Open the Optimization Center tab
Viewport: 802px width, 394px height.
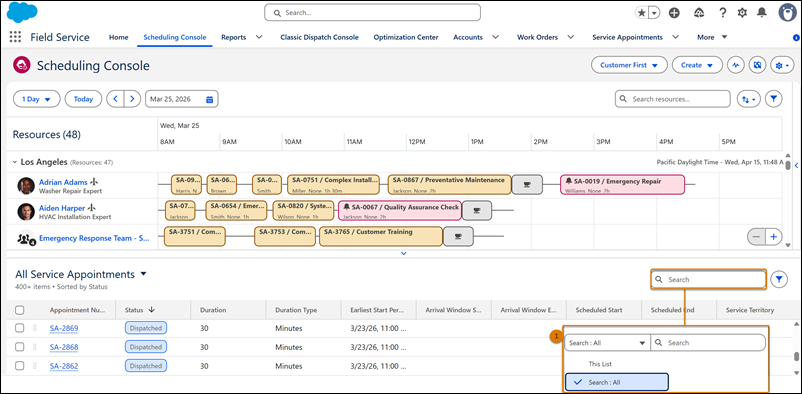[x=406, y=37]
